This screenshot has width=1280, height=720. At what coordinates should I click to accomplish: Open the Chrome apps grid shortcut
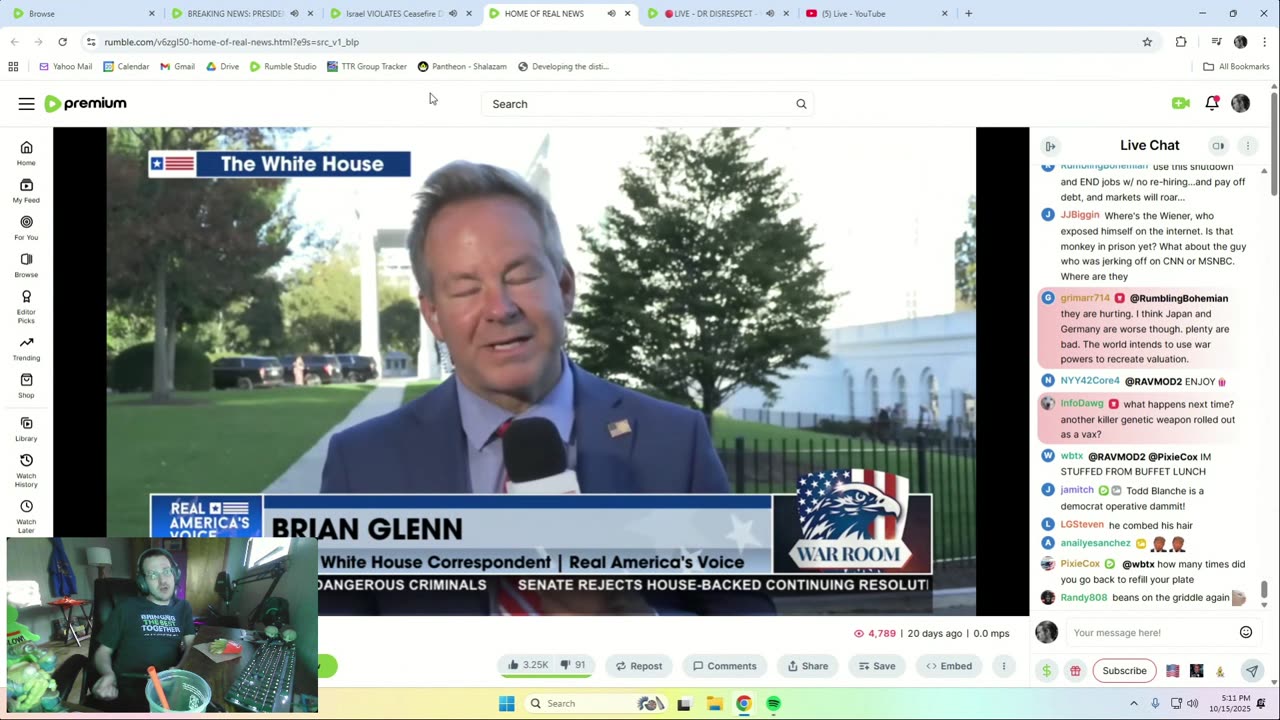[x=13, y=67]
